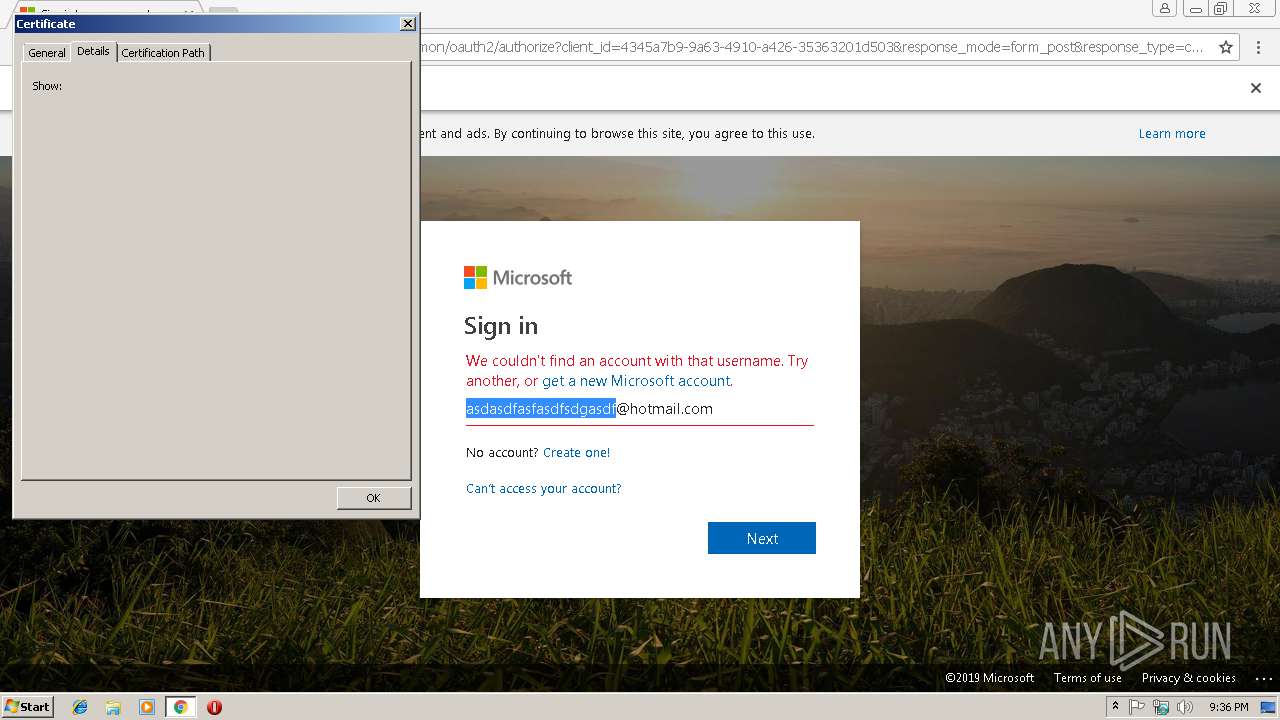The height and width of the screenshot is (720, 1280).
Task: Open Windows Media Player taskbar icon
Action: 147,707
